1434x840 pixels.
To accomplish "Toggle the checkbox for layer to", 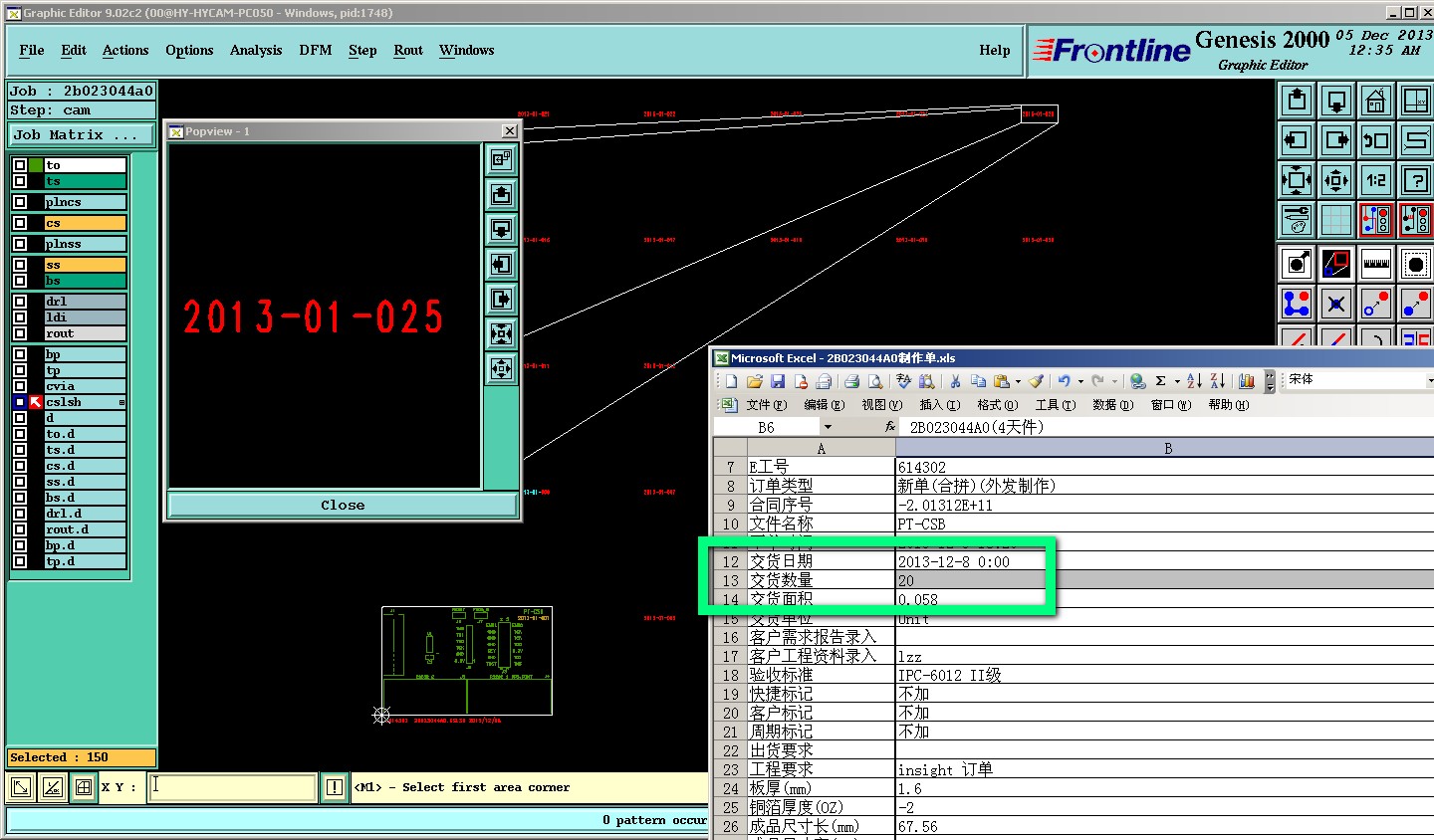I will coord(20,165).
